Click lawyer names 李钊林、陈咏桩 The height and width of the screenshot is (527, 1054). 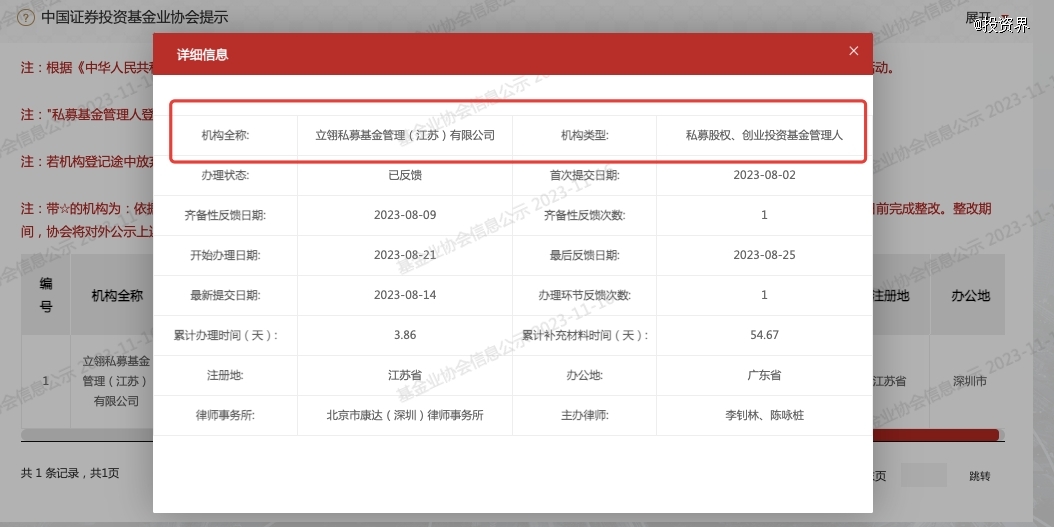coord(764,415)
